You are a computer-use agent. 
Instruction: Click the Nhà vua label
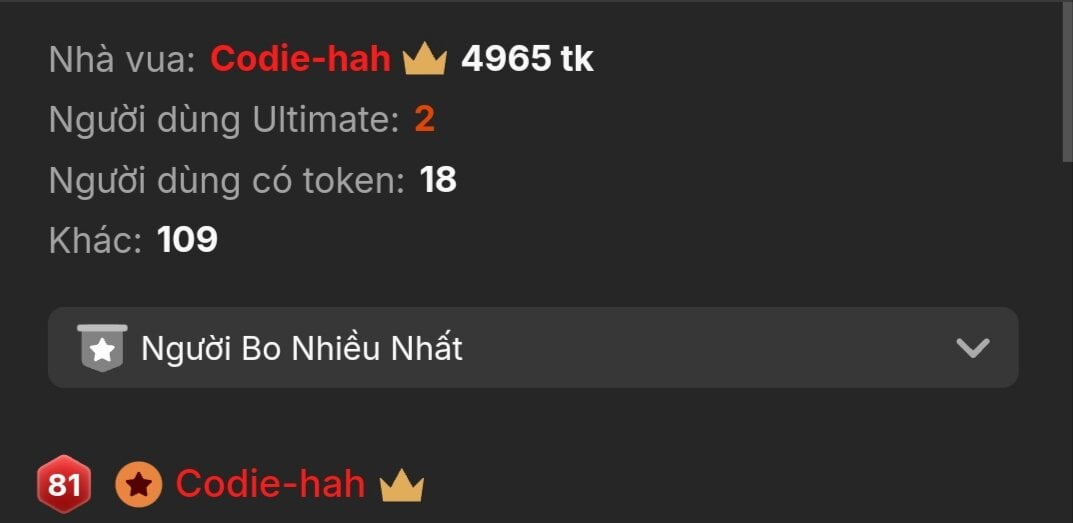click(122, 60)
